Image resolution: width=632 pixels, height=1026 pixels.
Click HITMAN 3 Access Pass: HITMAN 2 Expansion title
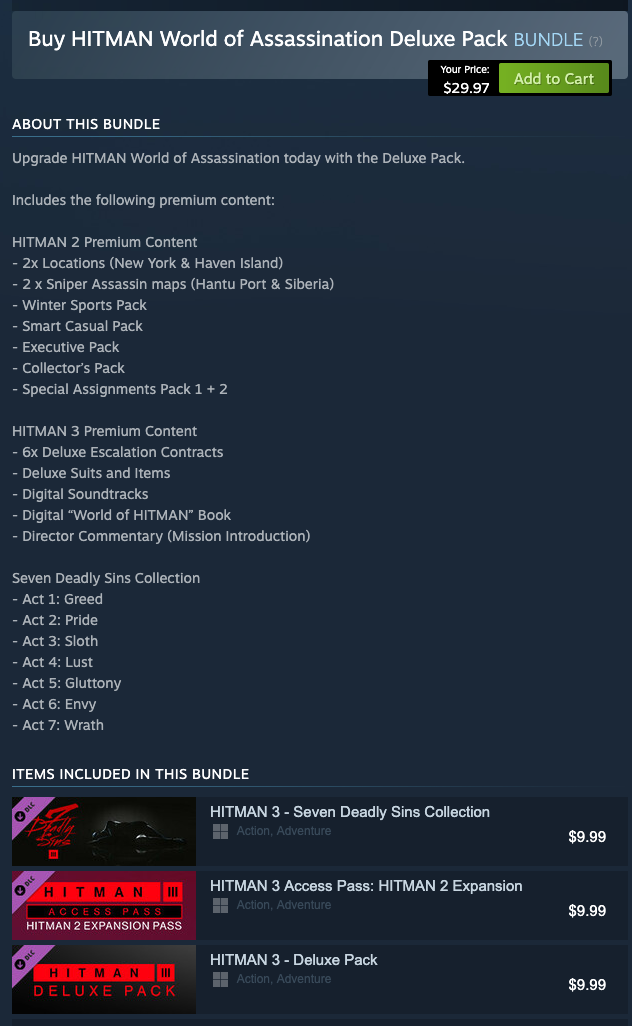[366, 886]
